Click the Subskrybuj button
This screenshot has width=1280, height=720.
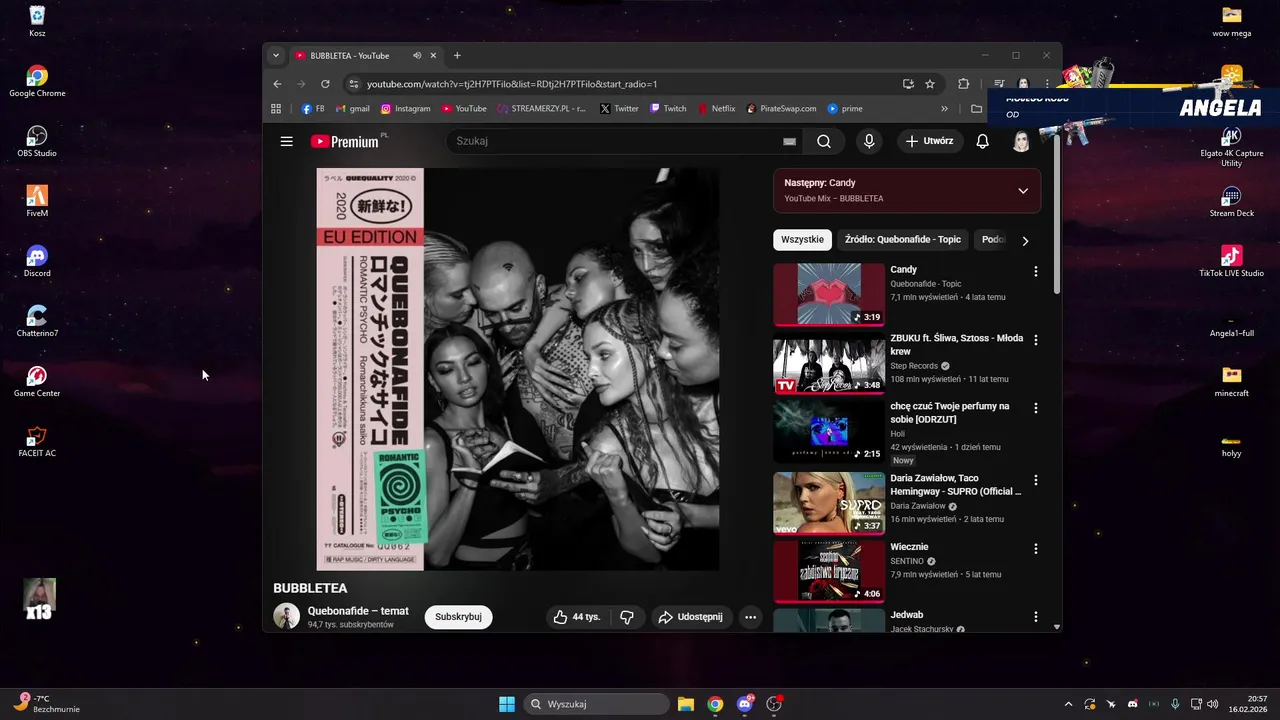click(x=458, y=617)
